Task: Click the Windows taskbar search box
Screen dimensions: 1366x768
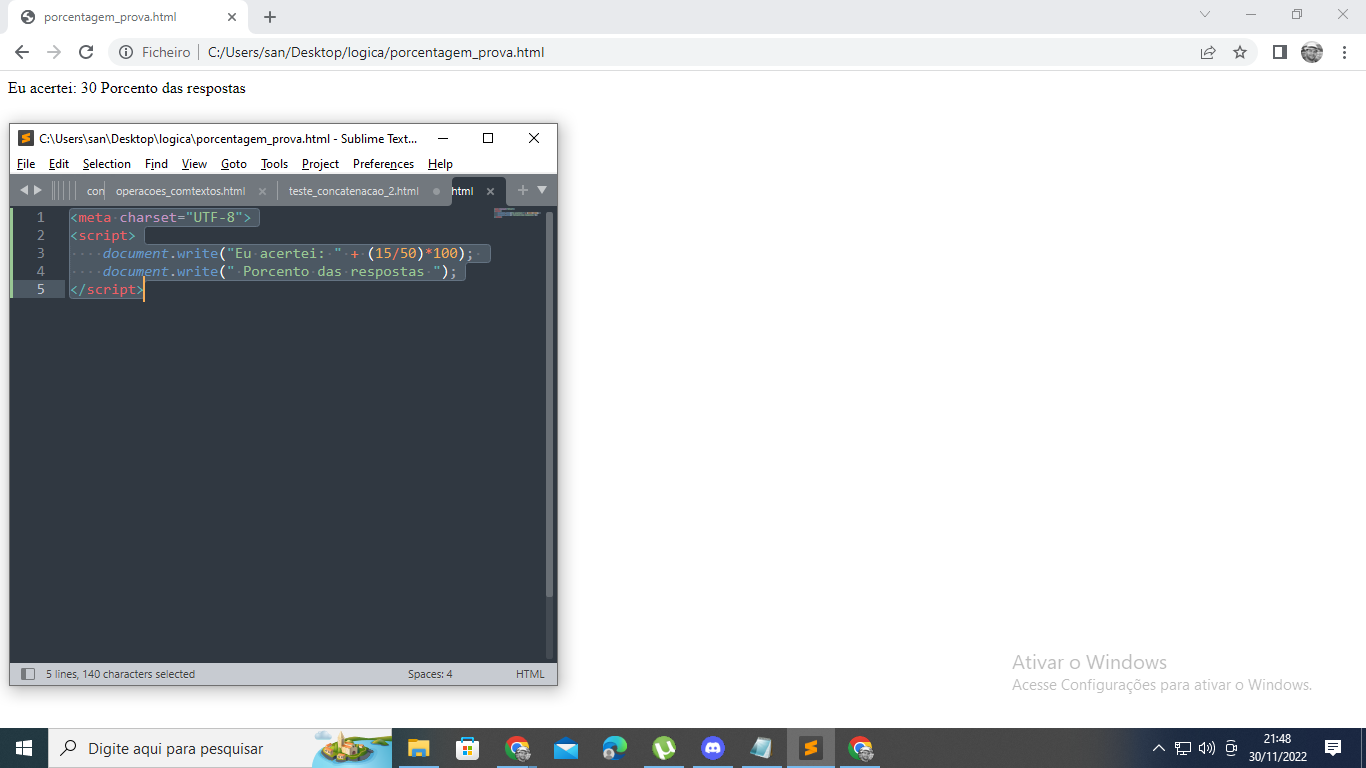Action: click(x=220, y=748)
